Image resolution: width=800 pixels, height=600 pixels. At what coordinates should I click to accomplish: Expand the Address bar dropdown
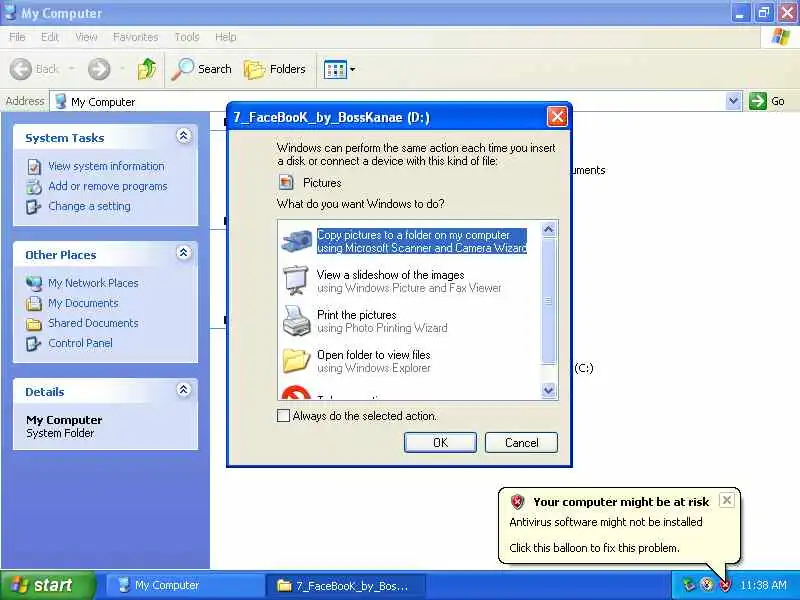[733, 101]
